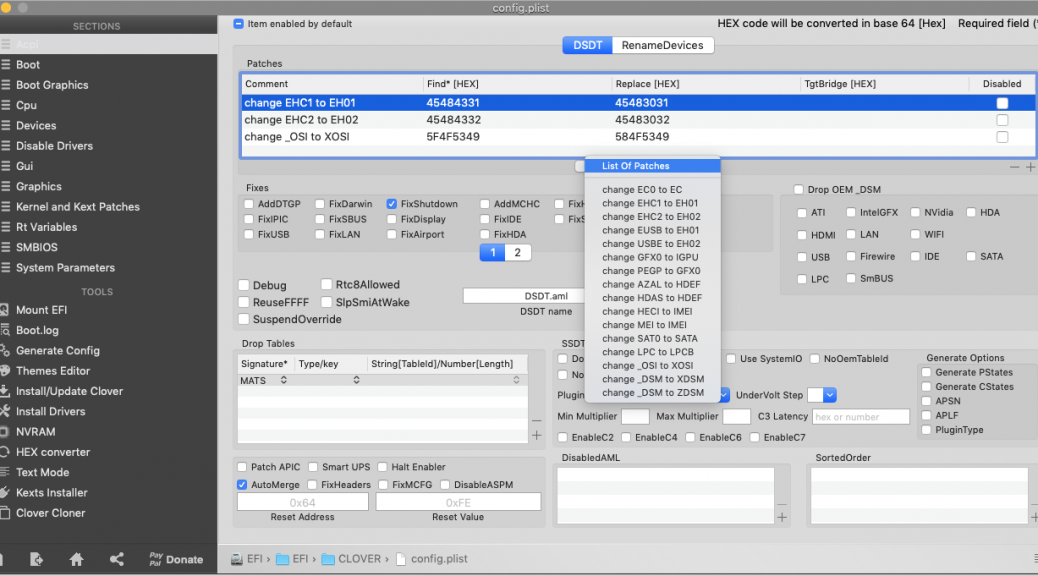Go to Fixes page 2

click(x=518, y=252)
